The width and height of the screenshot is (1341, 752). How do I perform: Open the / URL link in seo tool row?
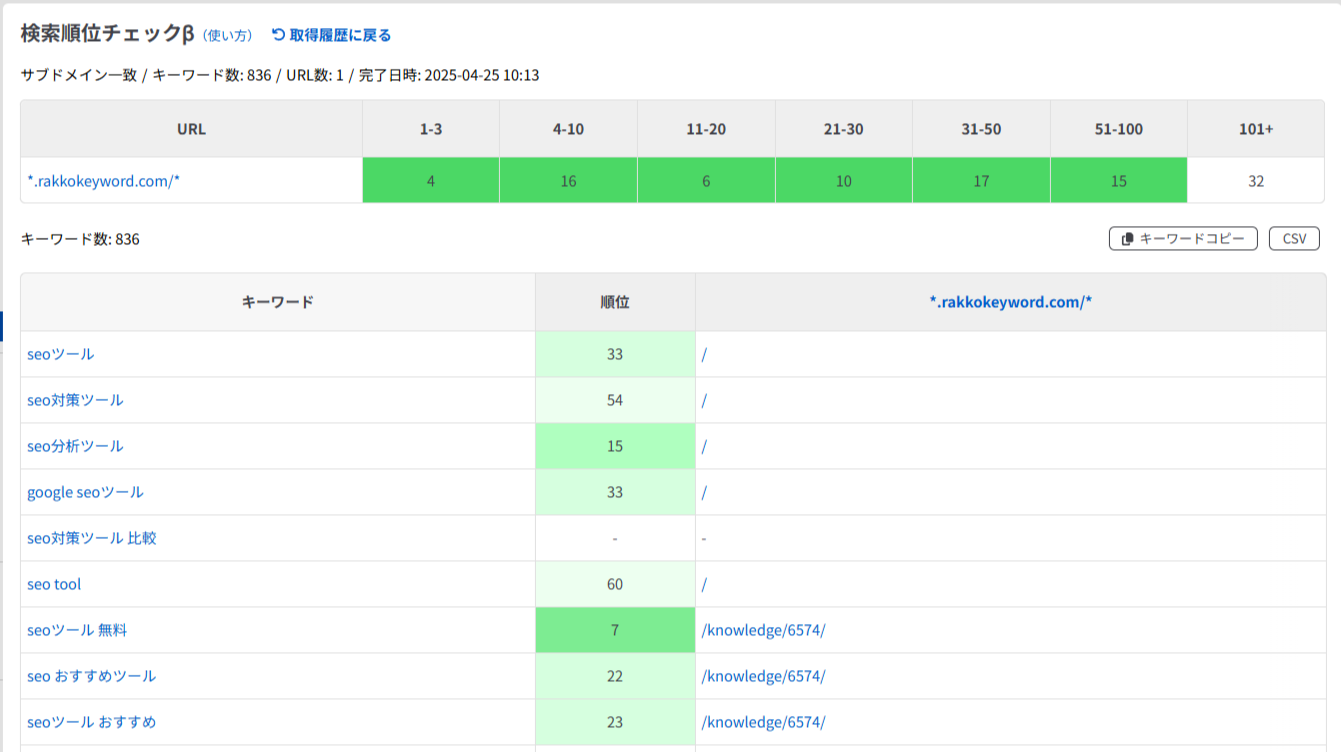pyautogui.click(x=704, y=584)
